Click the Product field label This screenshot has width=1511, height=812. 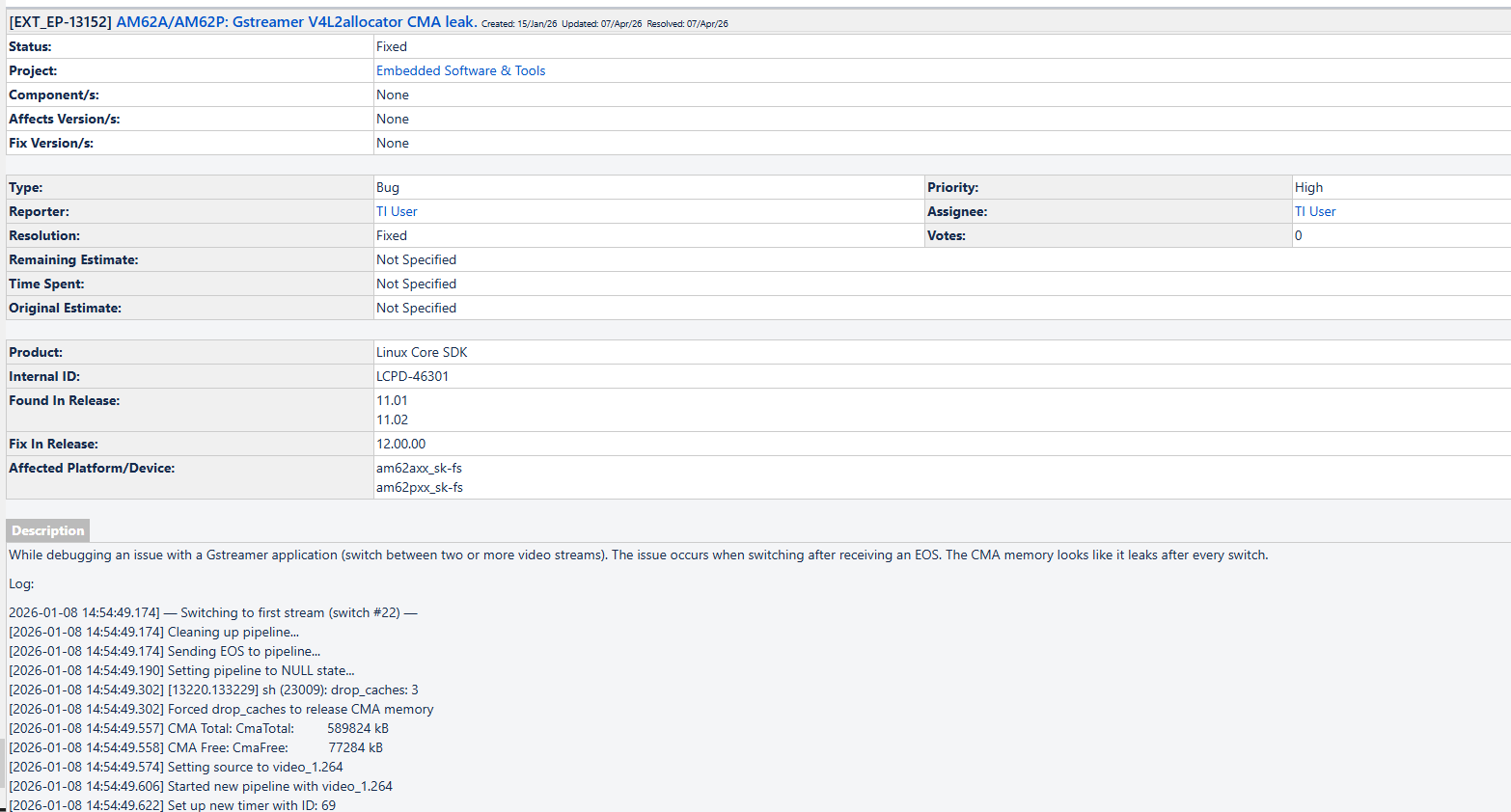36,352
